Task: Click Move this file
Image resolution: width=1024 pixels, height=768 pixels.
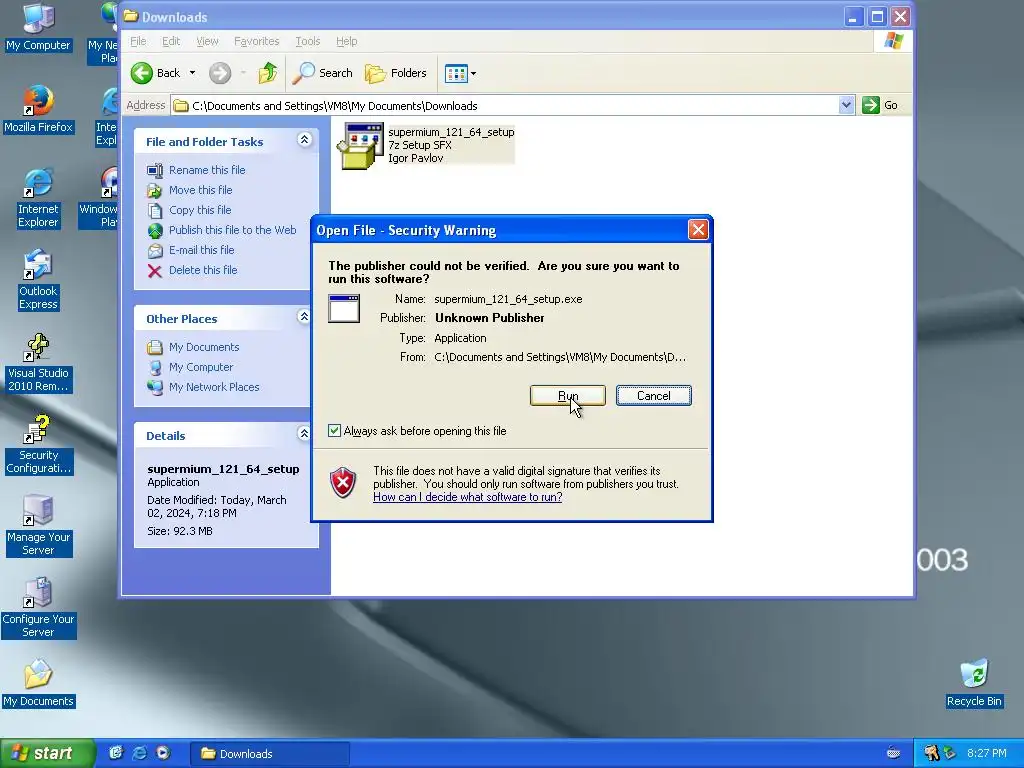Action: pos(200,190)
